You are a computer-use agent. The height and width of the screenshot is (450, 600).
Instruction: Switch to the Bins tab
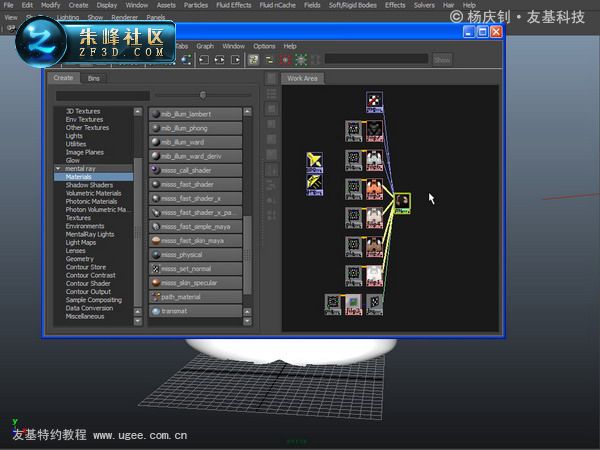tap(94, 78)
